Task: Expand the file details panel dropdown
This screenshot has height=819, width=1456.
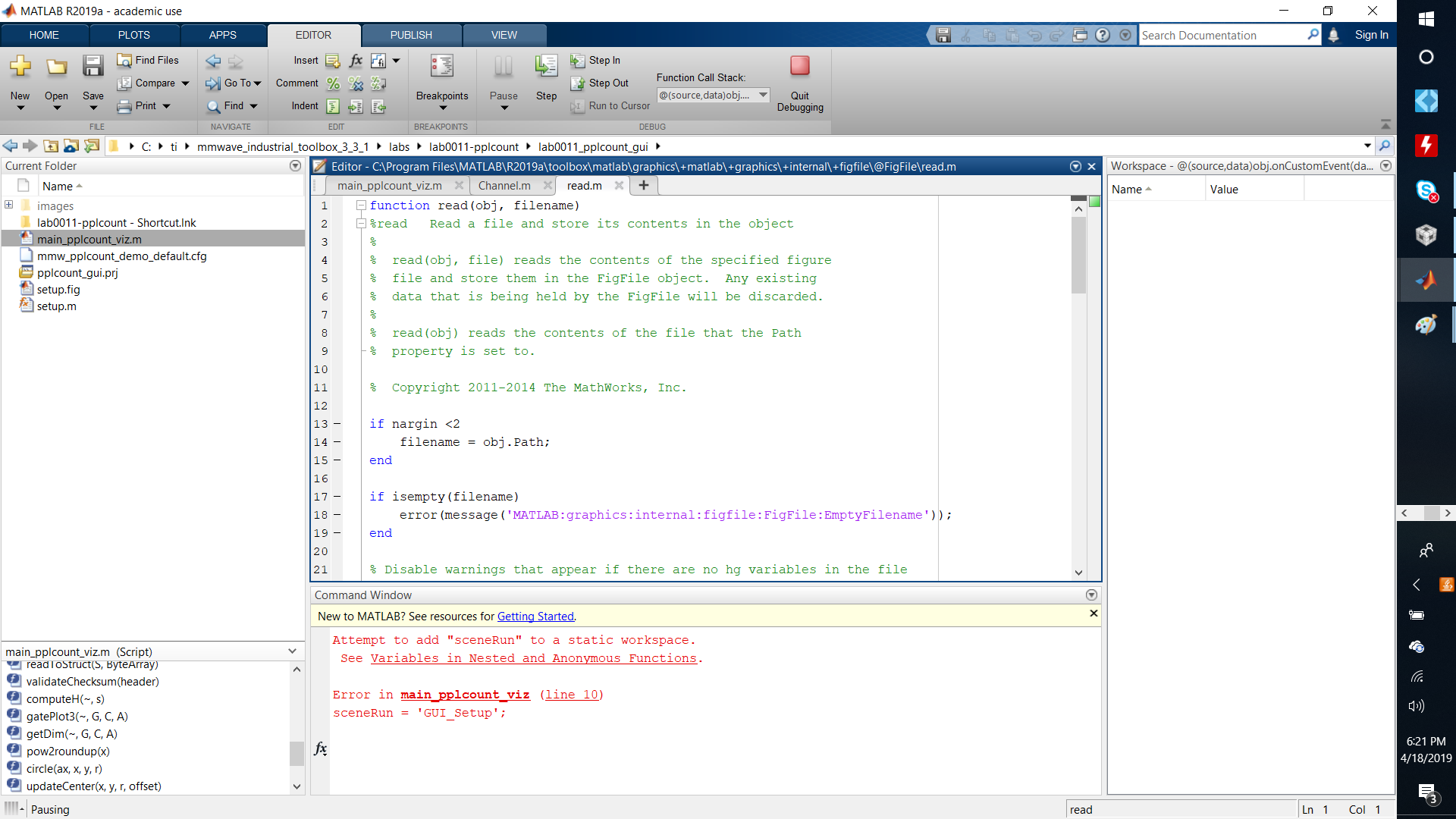Action: click(x=292, y=651)
